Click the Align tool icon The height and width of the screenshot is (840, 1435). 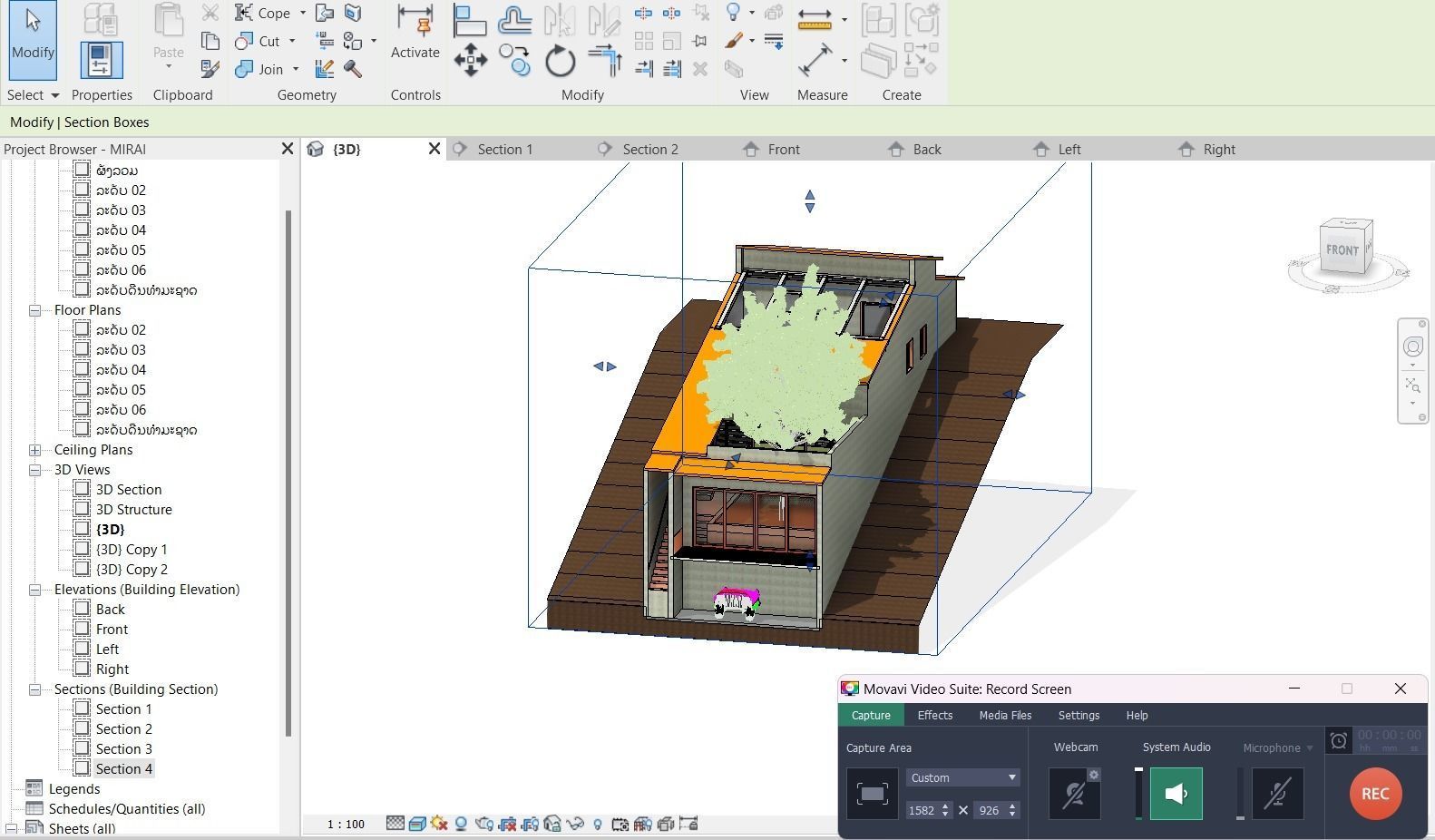[470, 20]
